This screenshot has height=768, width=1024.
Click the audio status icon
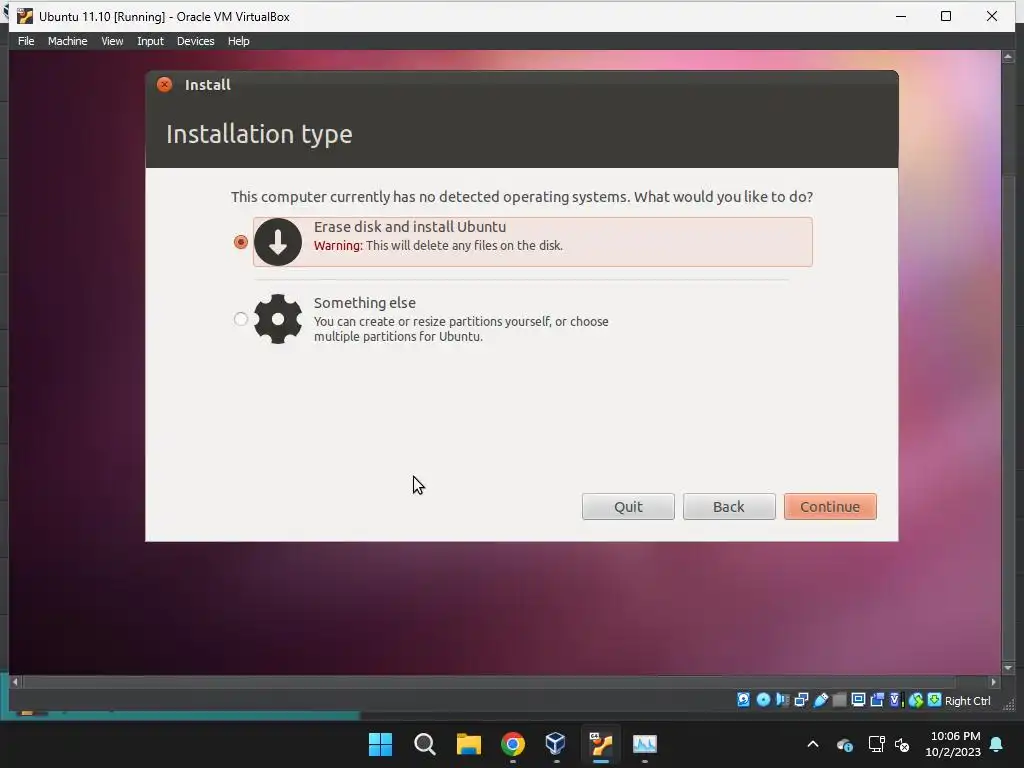coord(782,700)
